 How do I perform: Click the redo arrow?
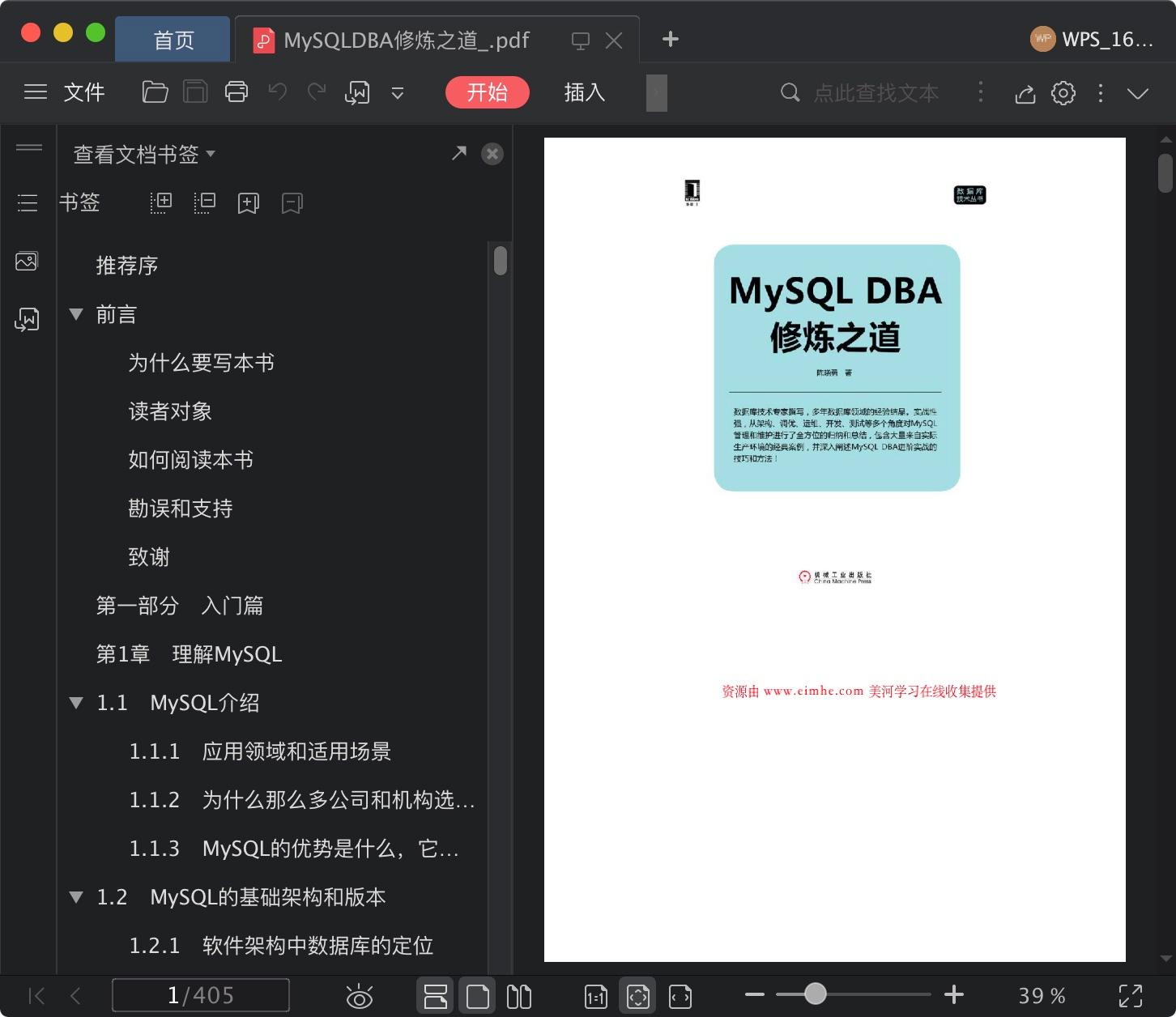tap(317, 92)
